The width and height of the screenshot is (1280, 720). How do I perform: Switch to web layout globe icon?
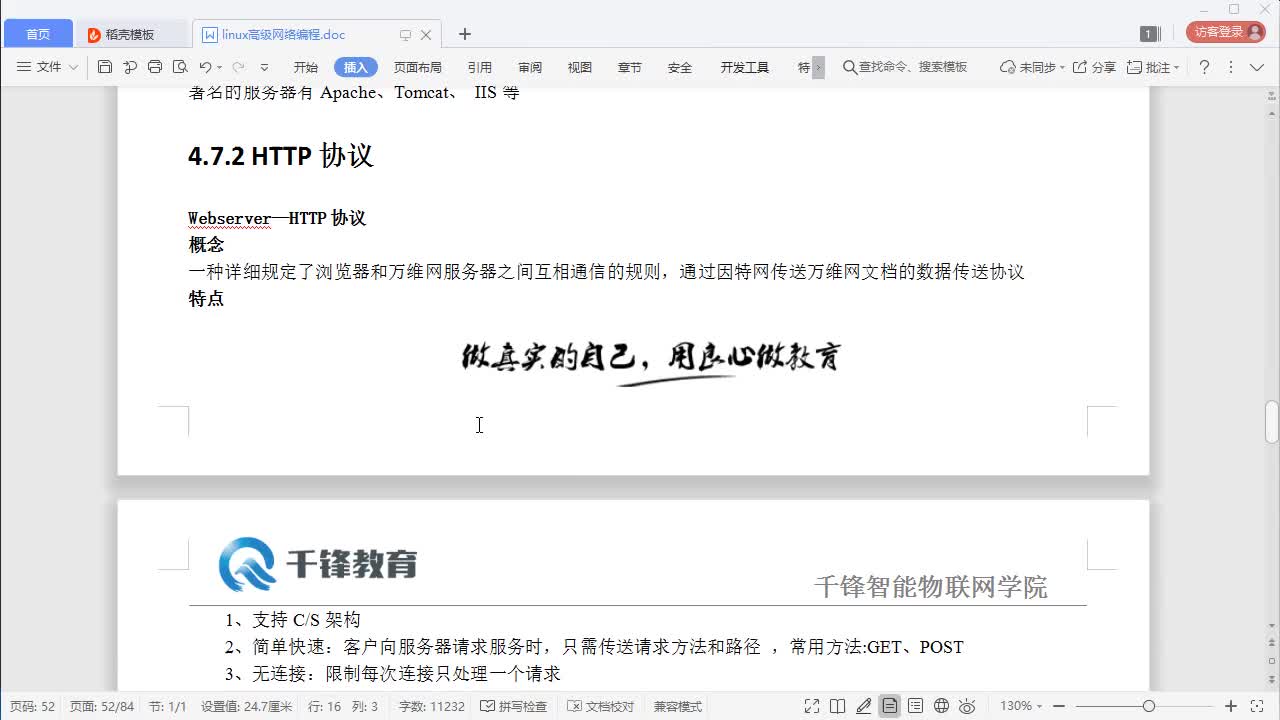pos(941,706)
